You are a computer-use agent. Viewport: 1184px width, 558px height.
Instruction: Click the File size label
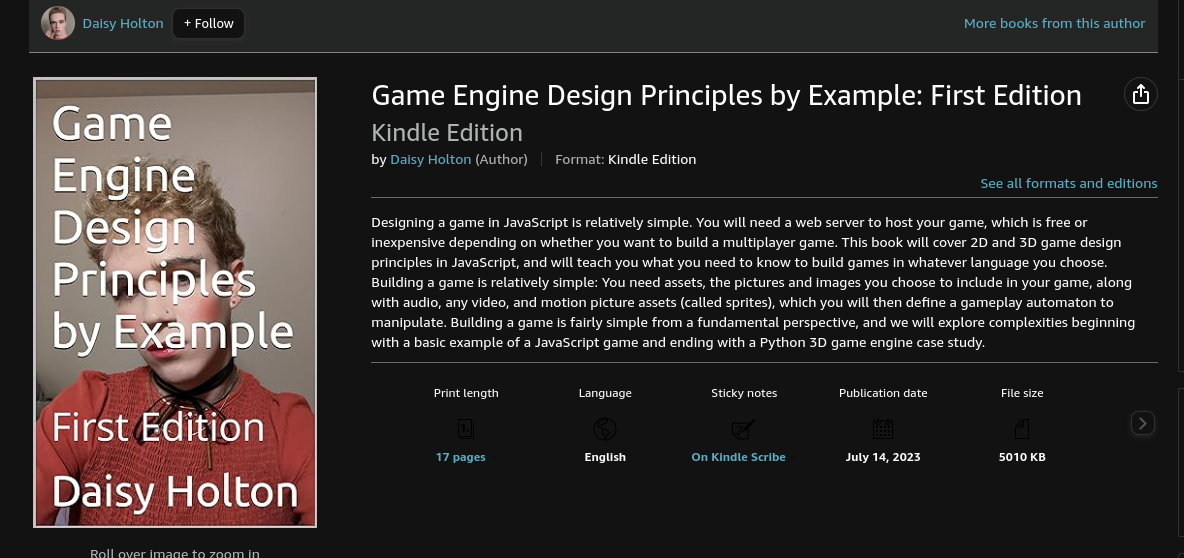point(1022,393)
